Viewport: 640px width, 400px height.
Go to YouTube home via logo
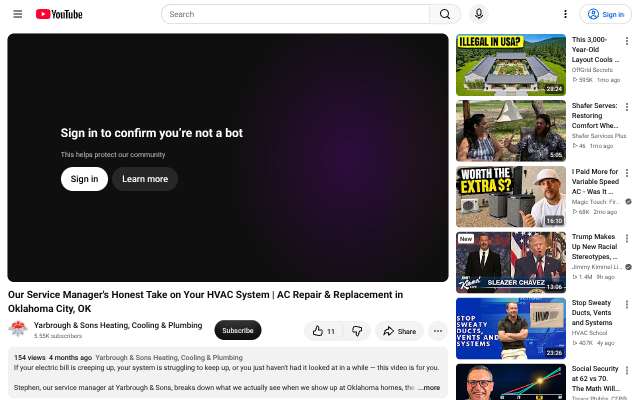coord(59,14)
